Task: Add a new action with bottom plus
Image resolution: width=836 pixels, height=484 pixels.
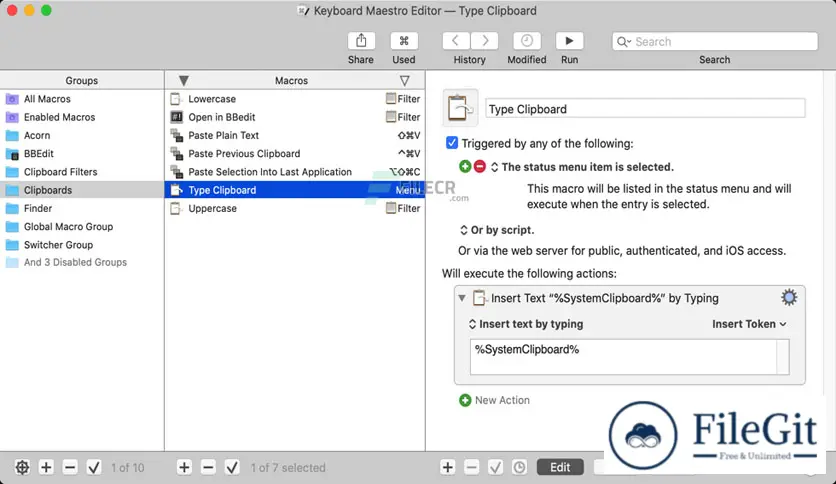Action: coord(448,467)
